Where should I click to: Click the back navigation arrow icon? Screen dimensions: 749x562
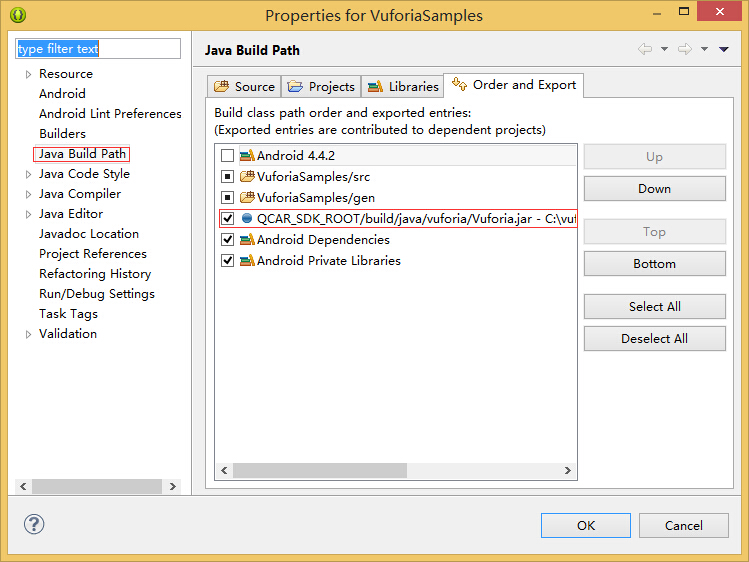click(x=645, y=49)
